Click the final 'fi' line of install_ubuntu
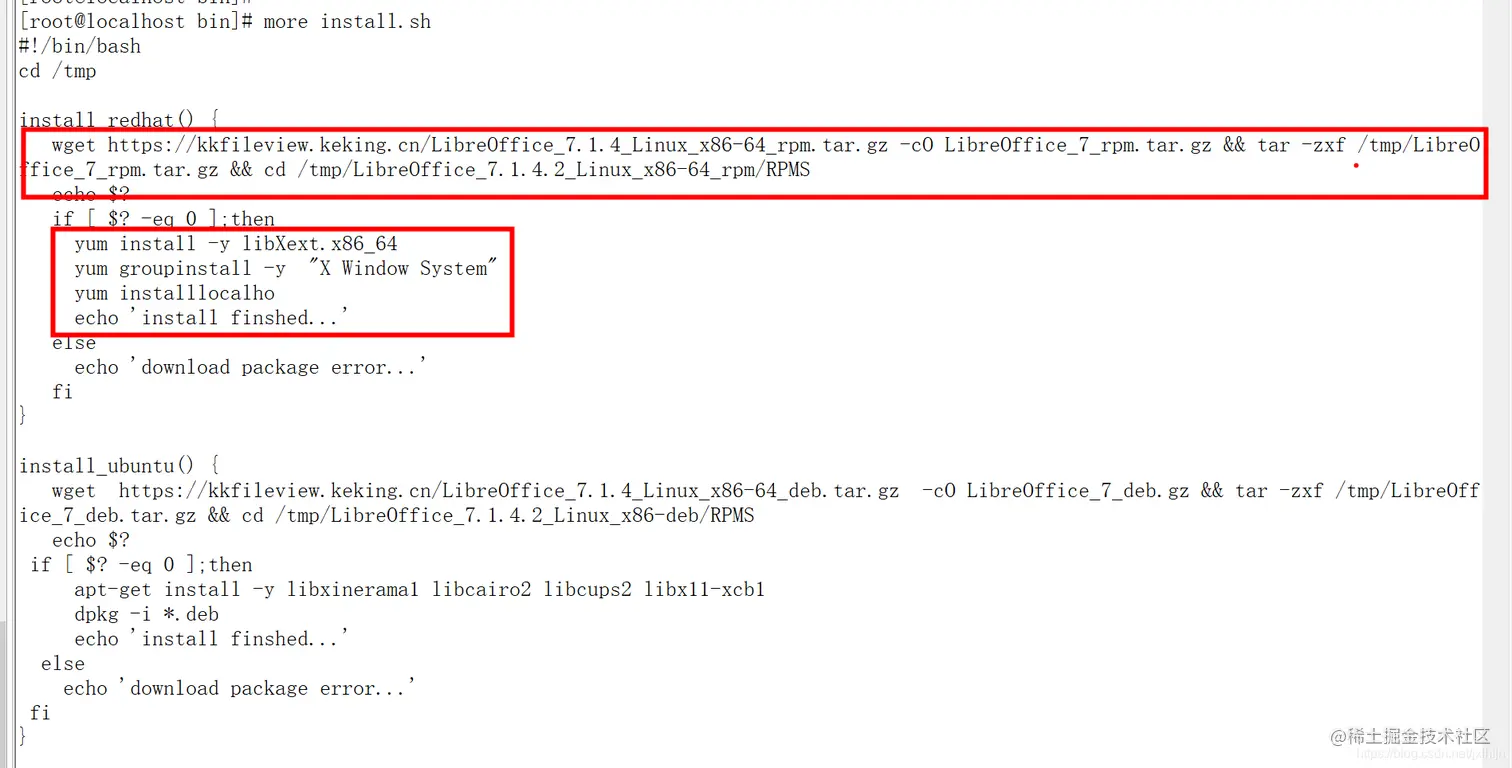Screen dimensions: 1512x768 point(40,713)
